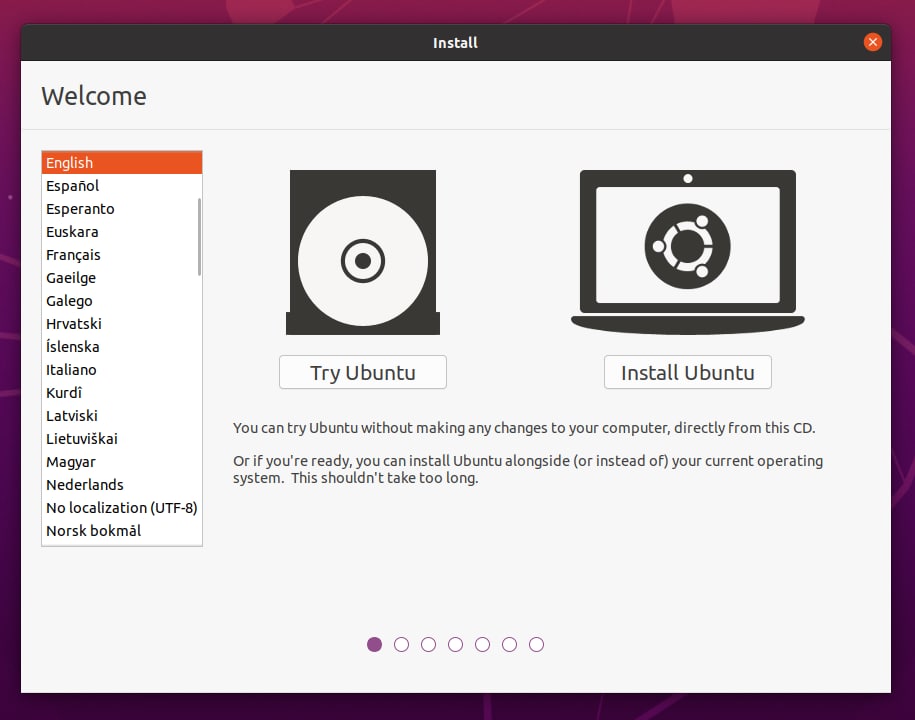Pick Hrvatski as the language
915x720 pixels.
pyautogui.click(x=122, y=324)
